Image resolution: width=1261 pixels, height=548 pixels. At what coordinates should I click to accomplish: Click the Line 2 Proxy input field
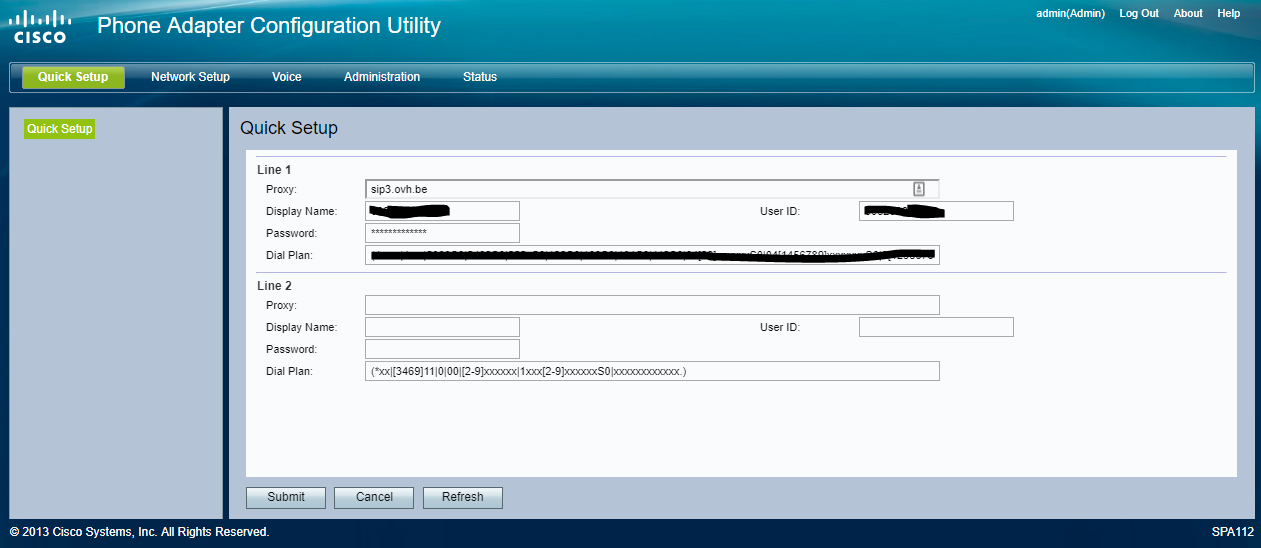[x=652, y=305]
